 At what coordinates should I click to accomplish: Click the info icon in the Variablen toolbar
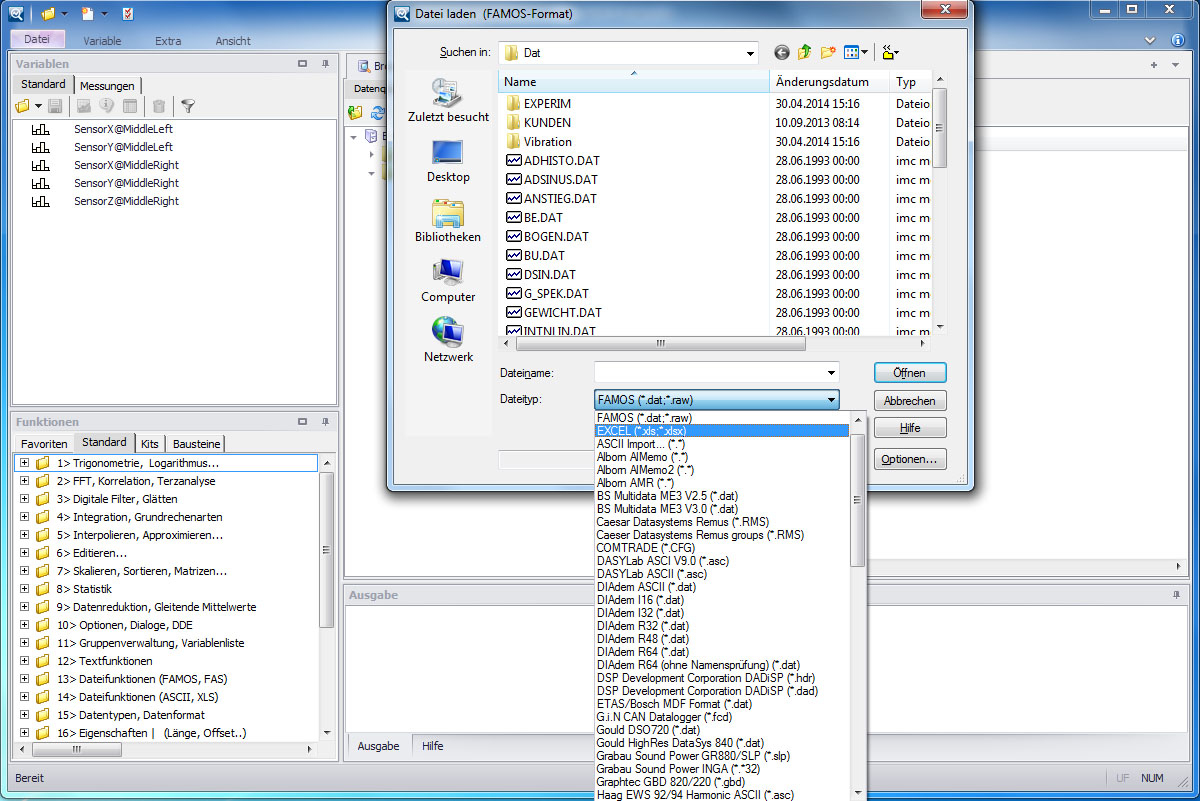[106, 106]
